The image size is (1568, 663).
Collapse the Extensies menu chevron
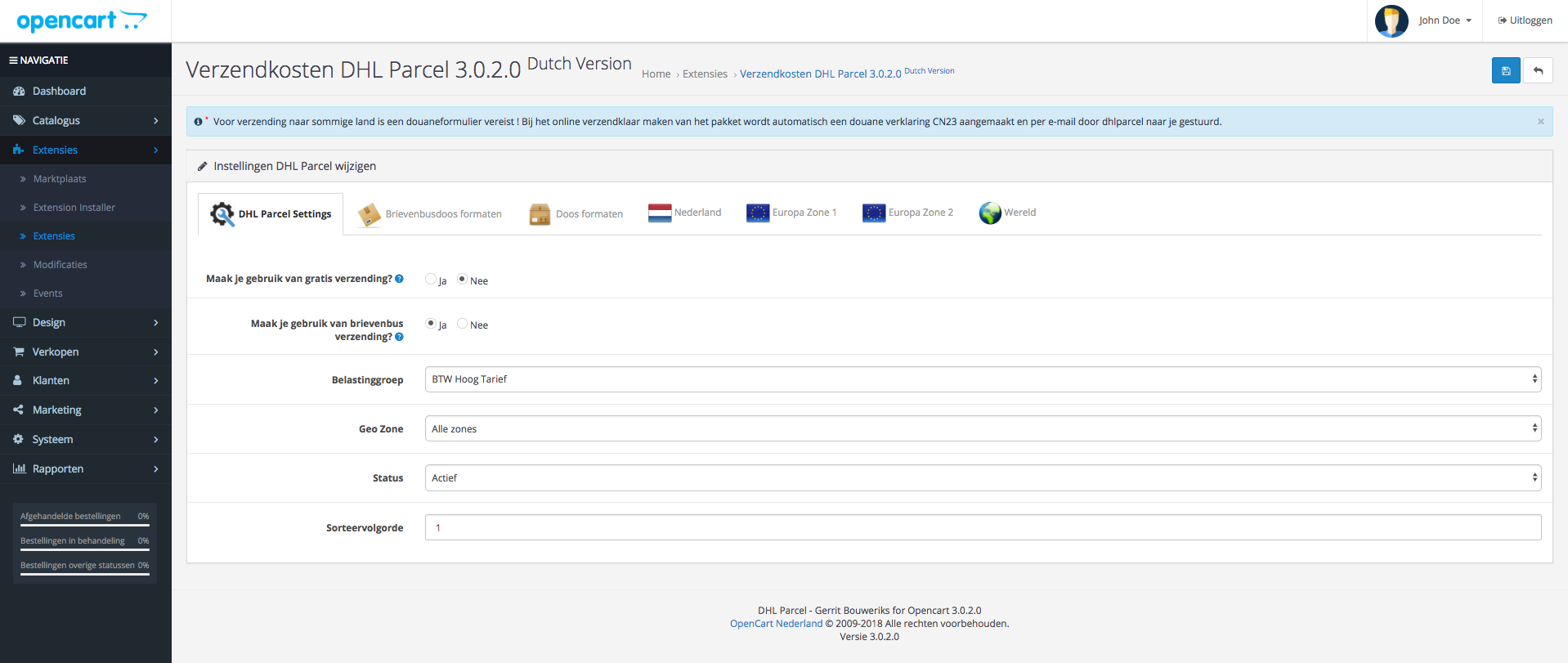click(156, 150)
